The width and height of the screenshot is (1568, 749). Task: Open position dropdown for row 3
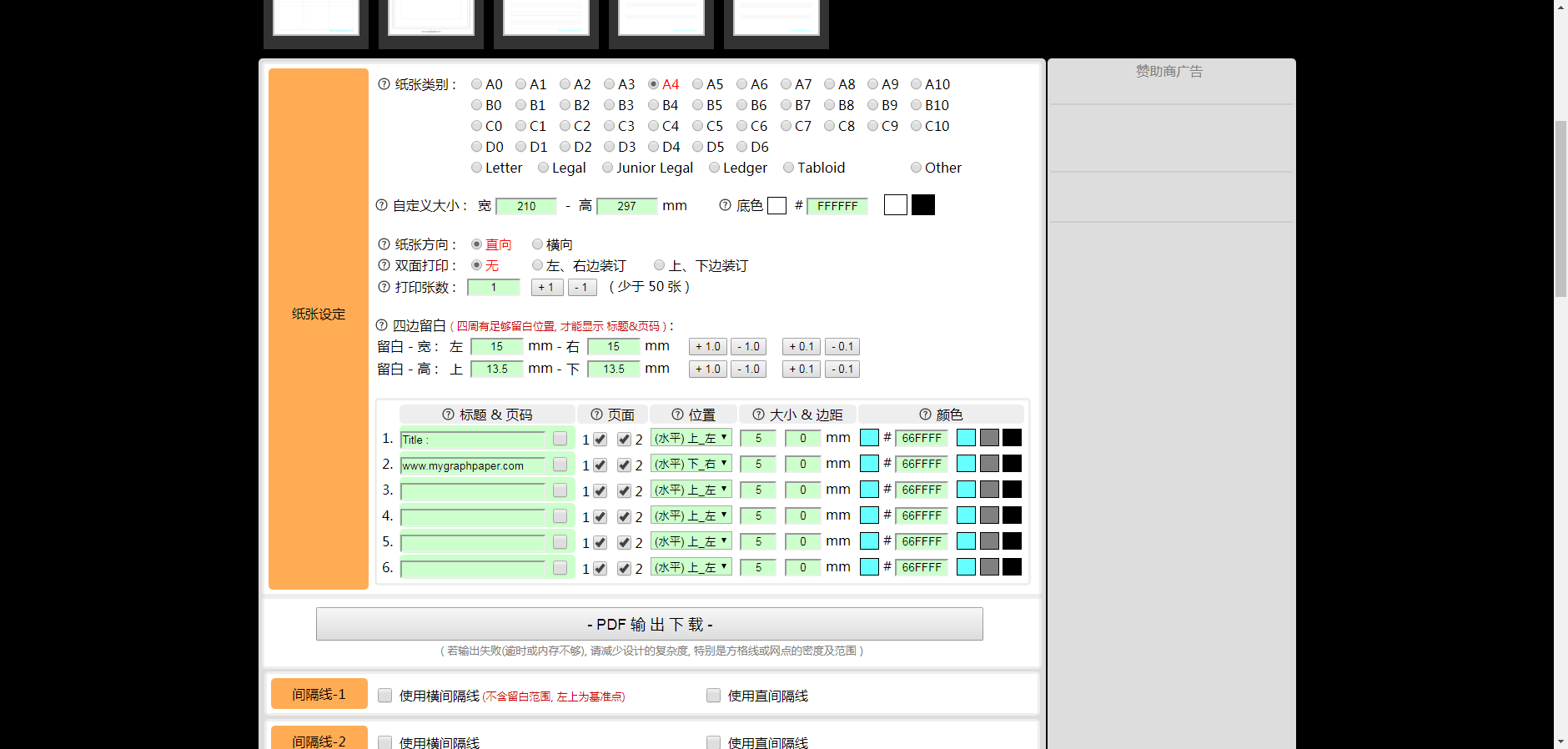pos(691,490)
